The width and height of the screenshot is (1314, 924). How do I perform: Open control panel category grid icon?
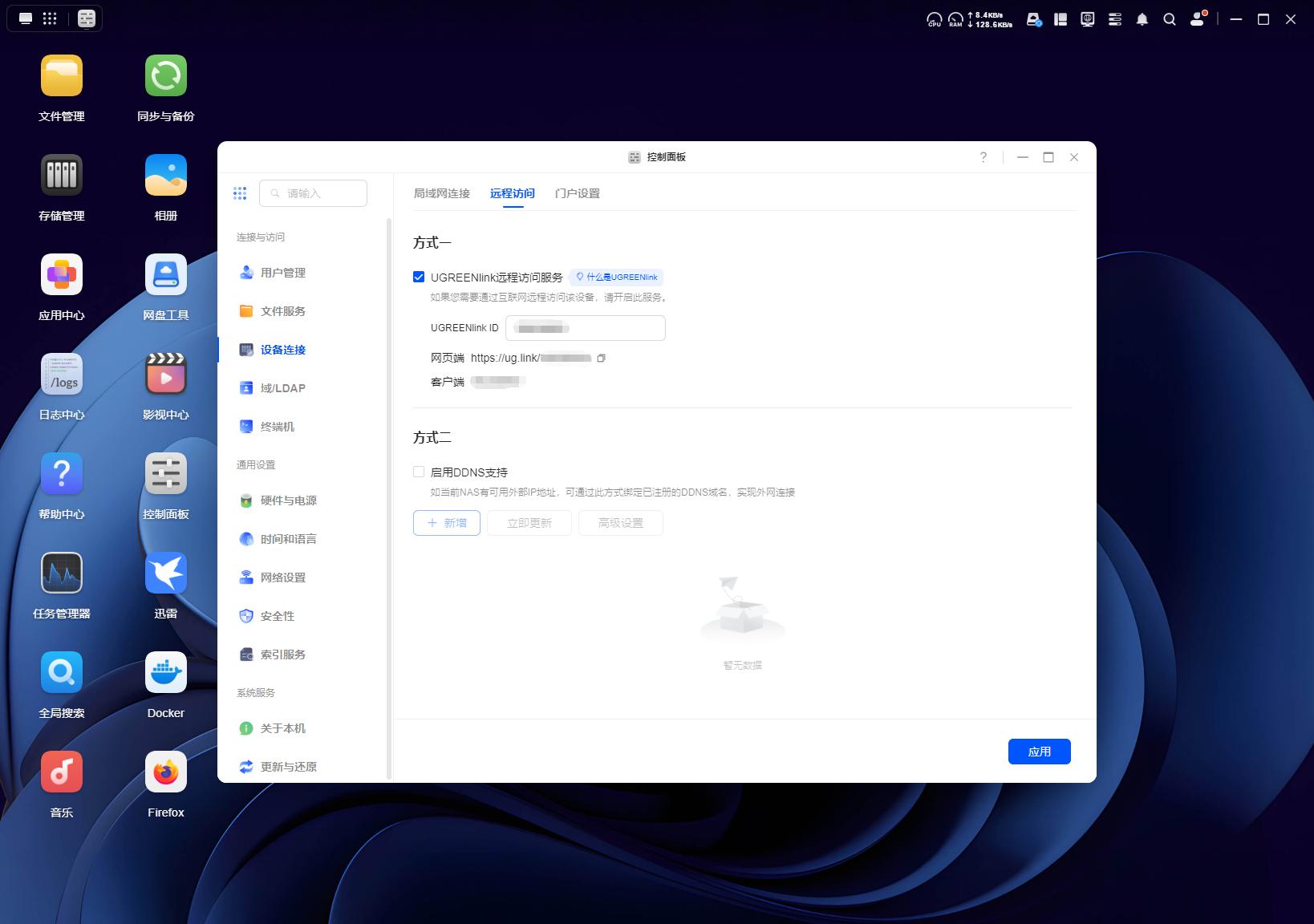tap(240, 193)
